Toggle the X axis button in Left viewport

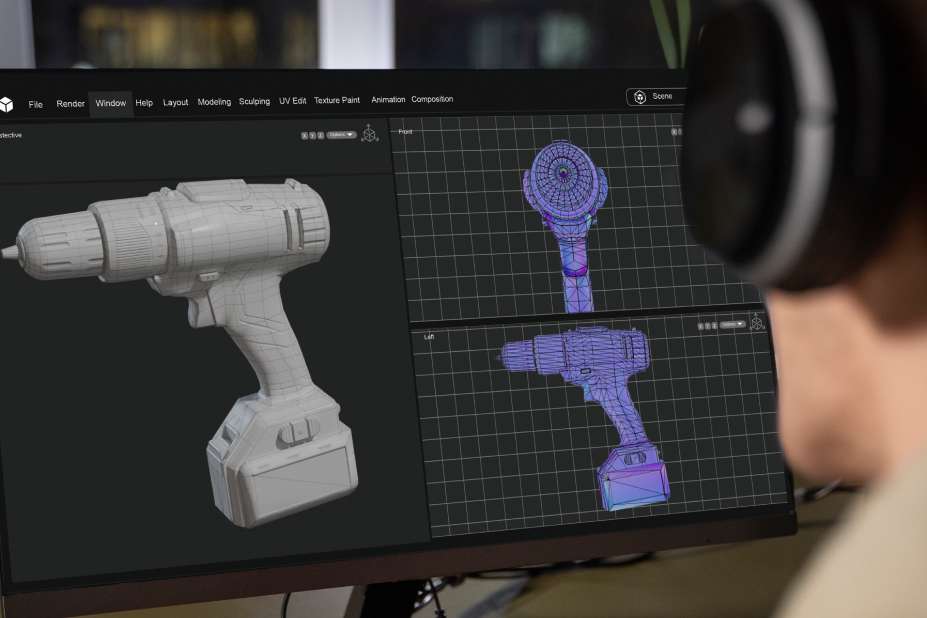pyautogui.click(x=702, y=325)
